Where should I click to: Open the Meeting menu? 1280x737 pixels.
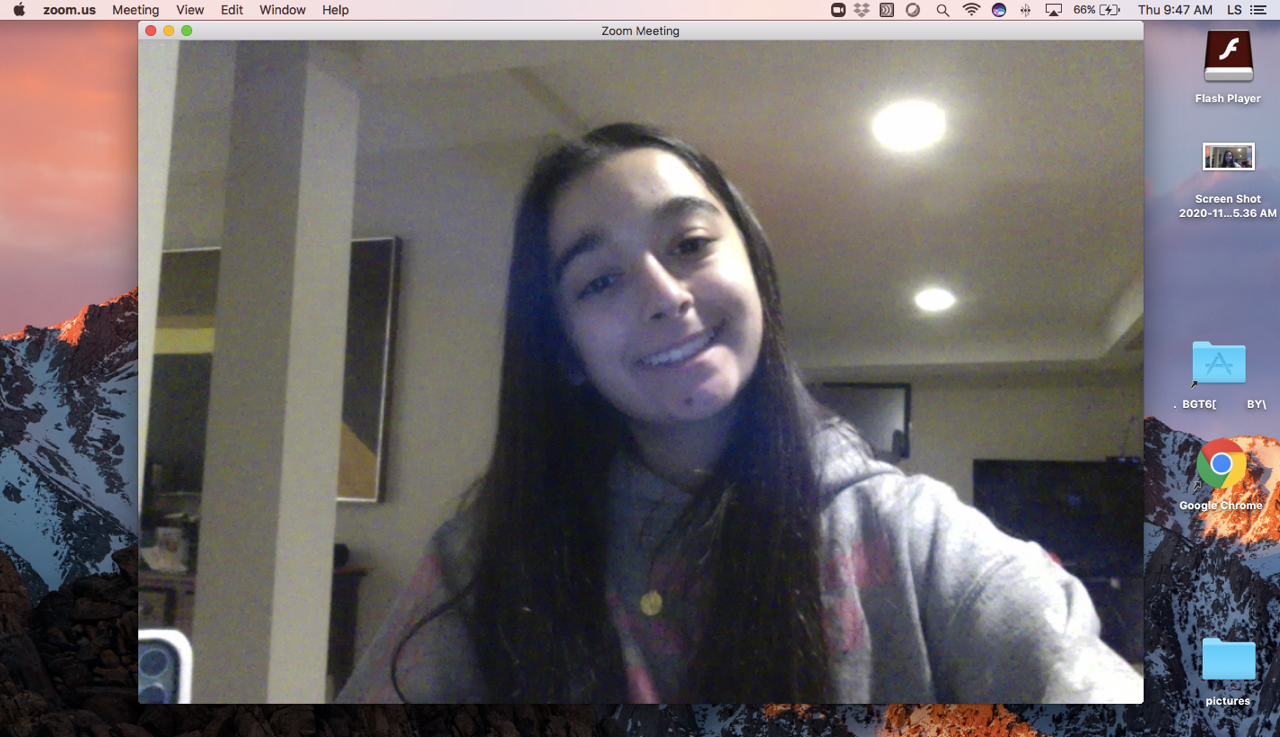(x=135, y=10)
